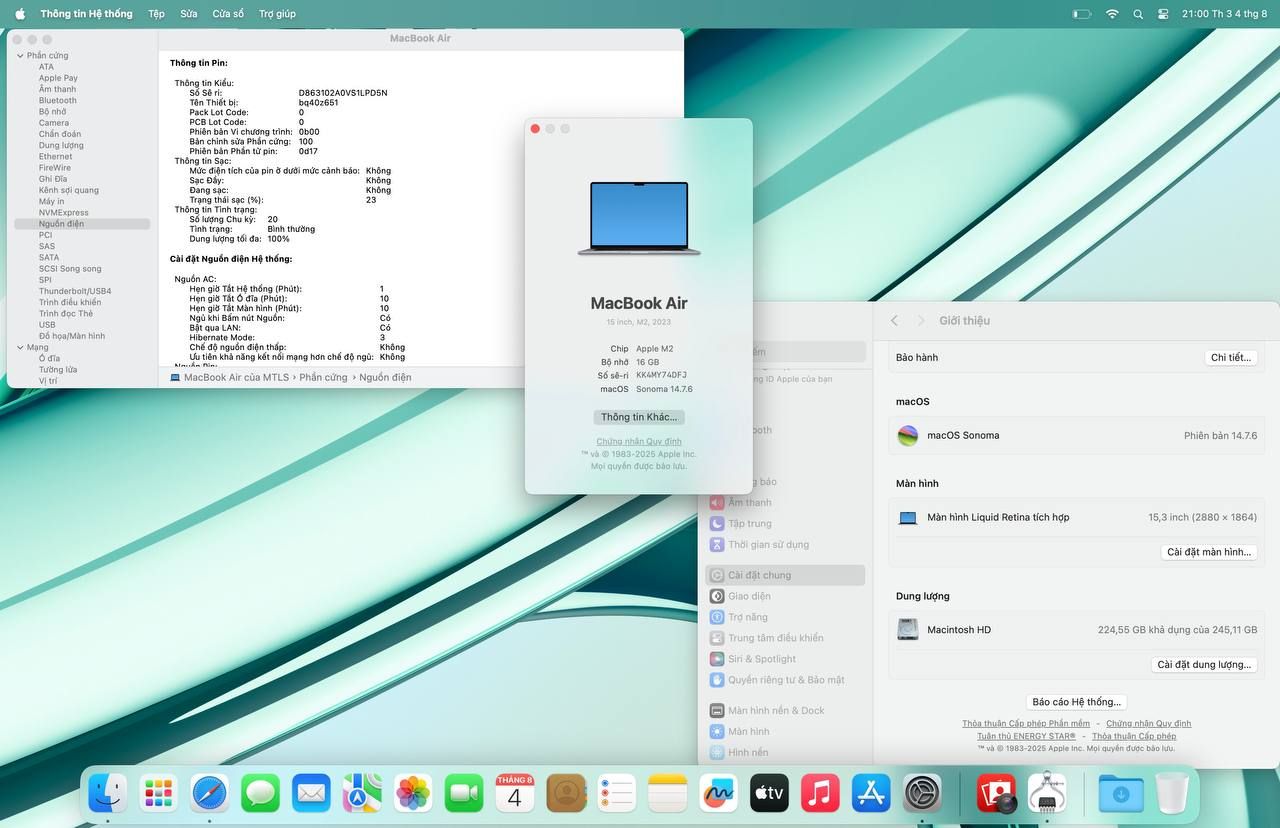Open Chứng nhận Quy định link in About window
The width and height of the screenshot is (1280, 828).
click(x=639, y=442)
